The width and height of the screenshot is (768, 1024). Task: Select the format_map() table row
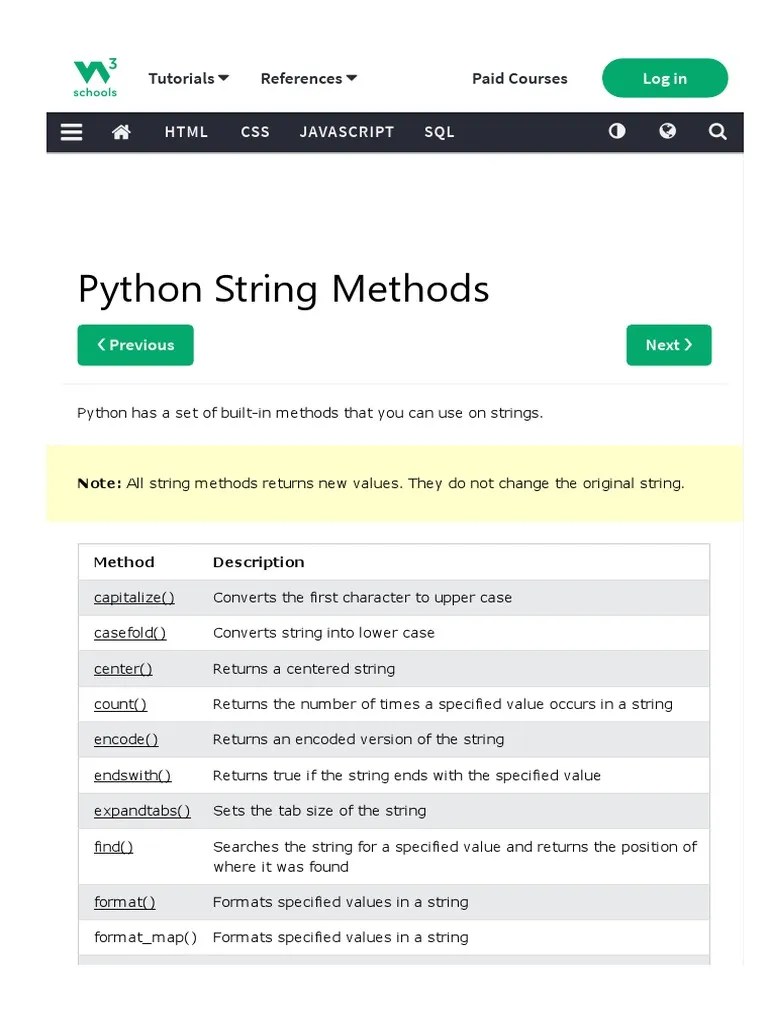(x=145, y=937)
